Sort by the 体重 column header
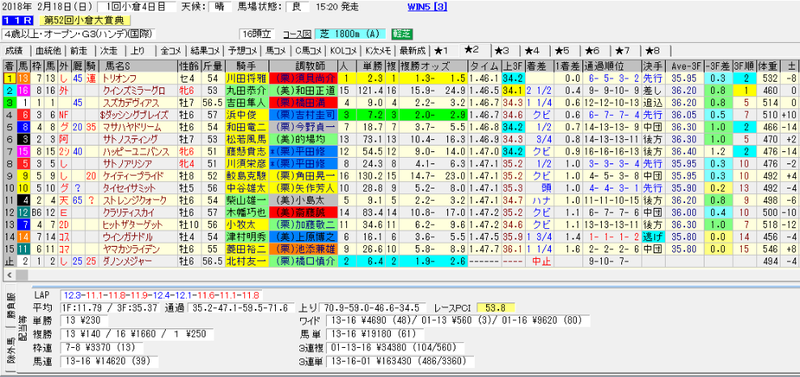 pos(768,66)
